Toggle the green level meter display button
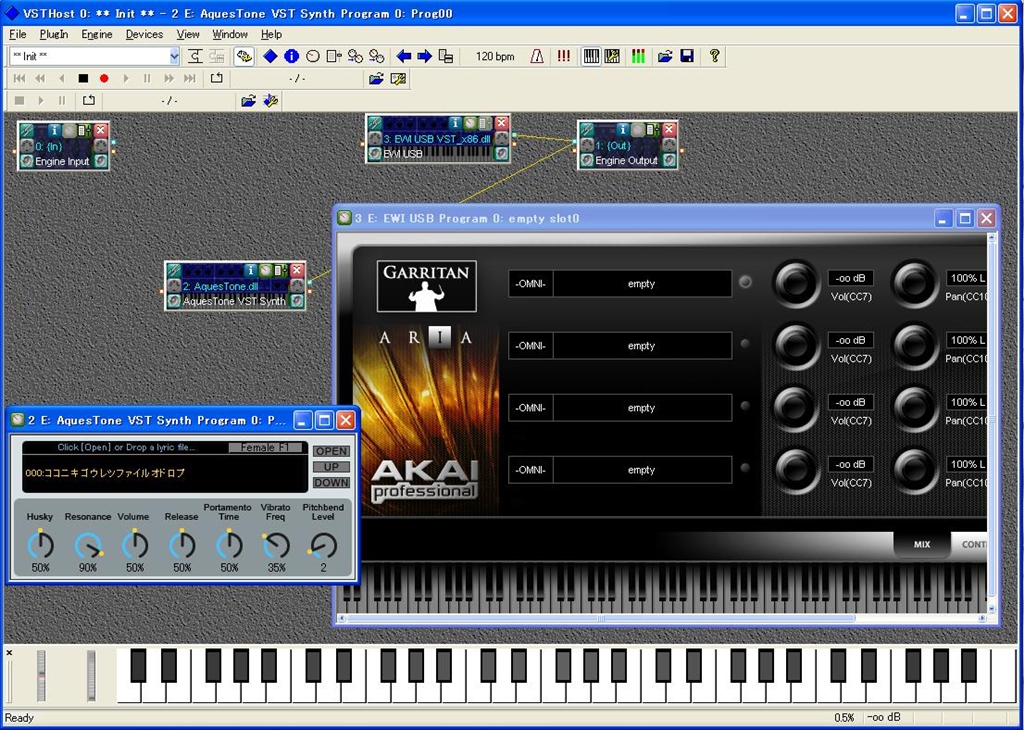This screenshot has height=730, width=1024. click(638, 57)
